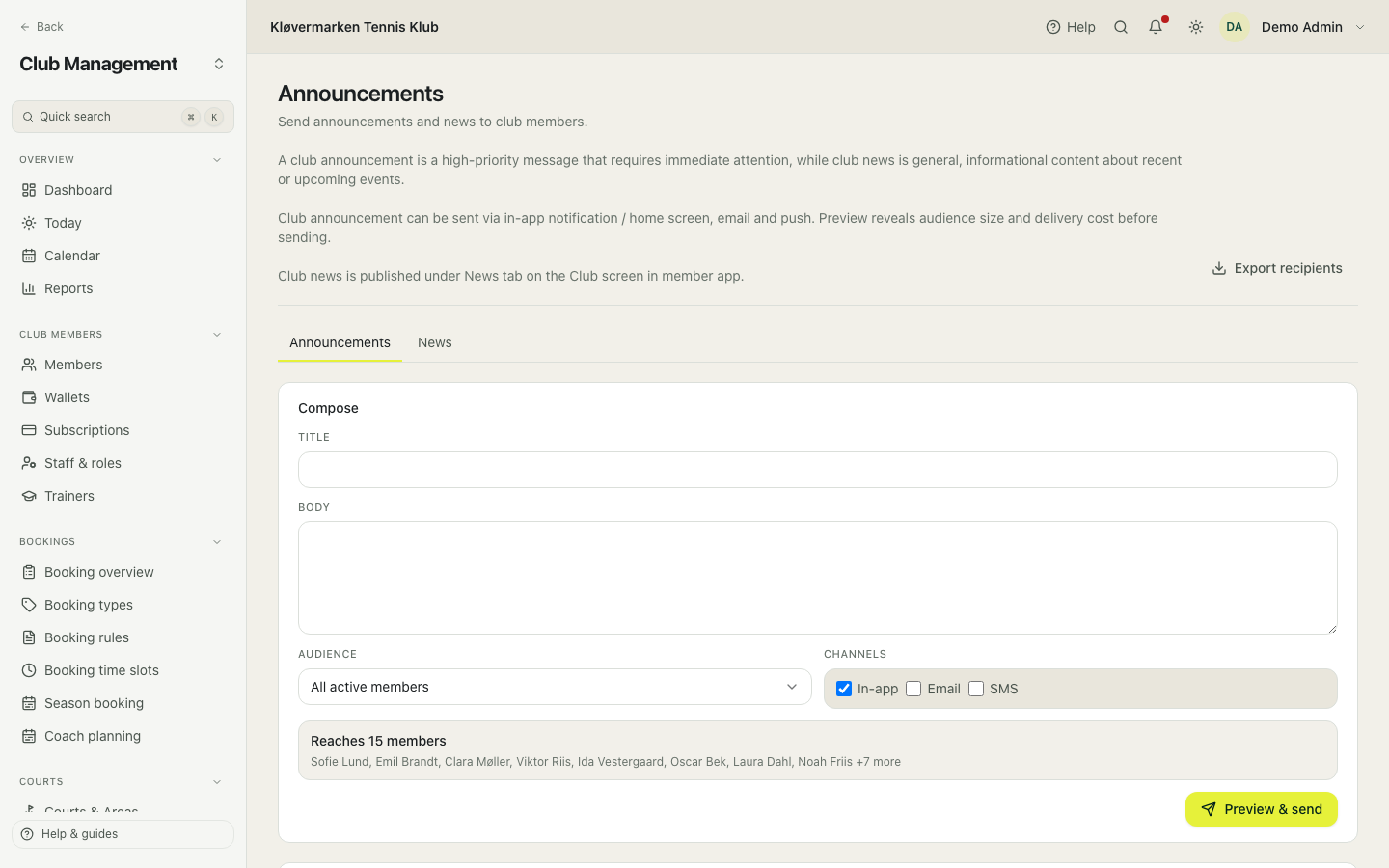Image resolution: width=1389 pixels, height=868 pixels.
Task: Open the Help link in top bar
Action: (x=1071, y=27)
